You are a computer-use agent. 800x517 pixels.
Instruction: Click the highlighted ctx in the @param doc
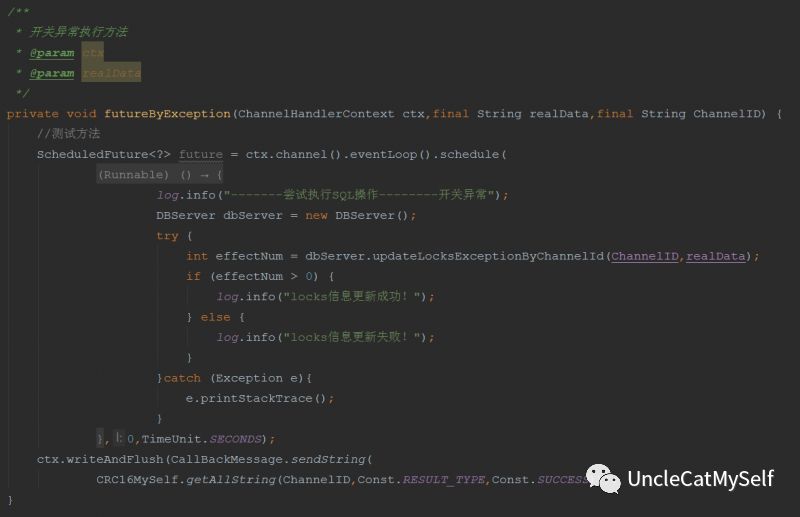93,53
